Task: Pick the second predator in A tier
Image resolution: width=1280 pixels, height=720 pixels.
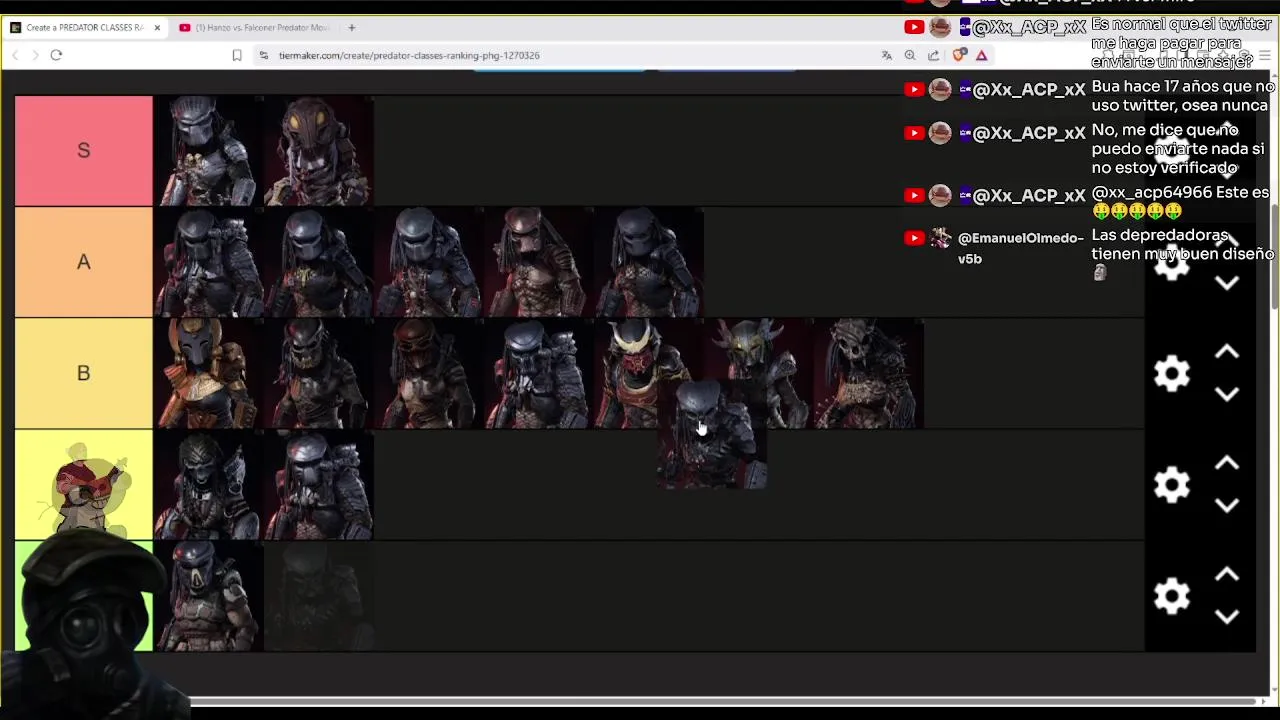Action: [x=319, y=262]
